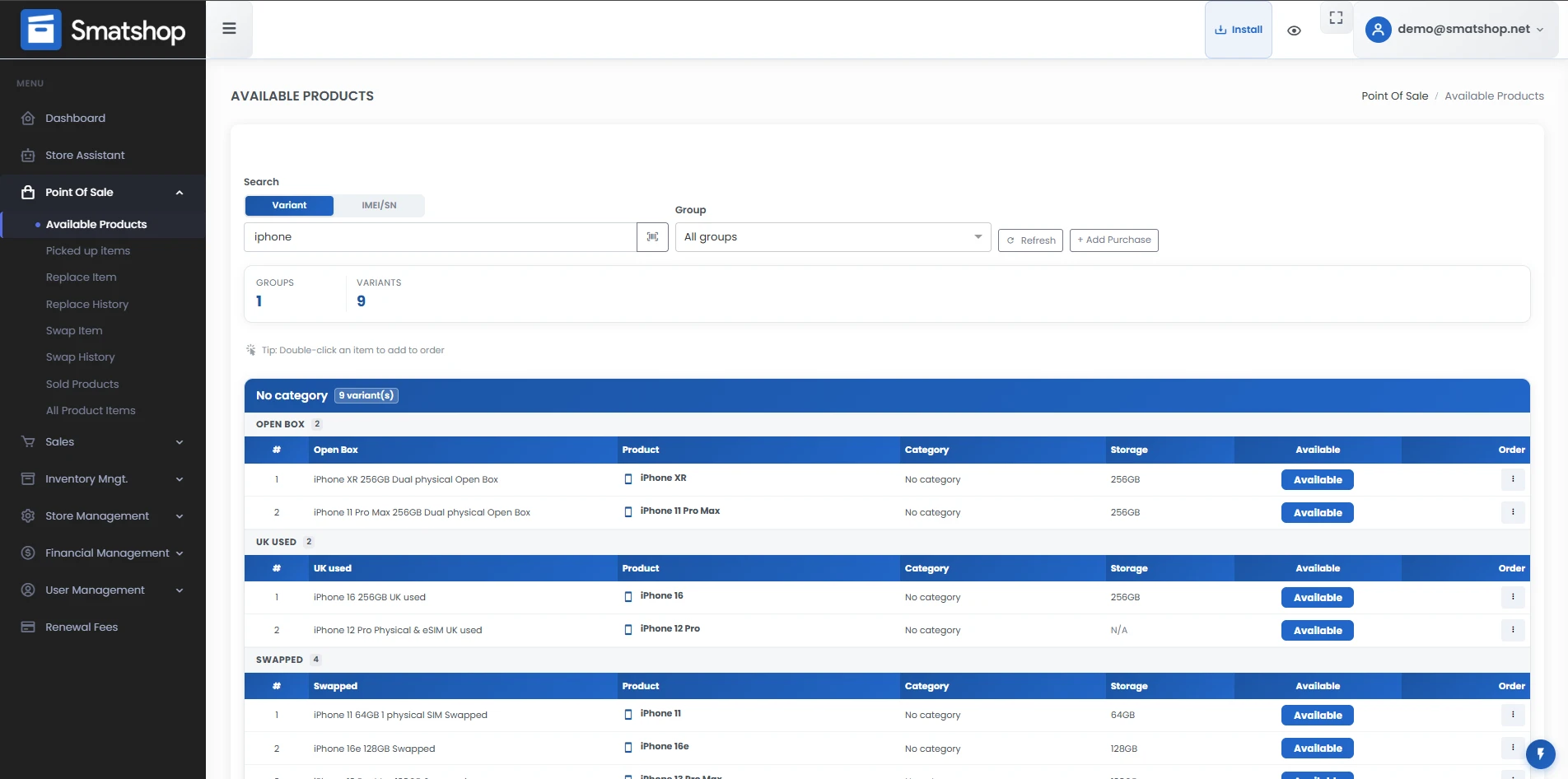Click the Install button
Image resolution: width=1568 pixels, height=779 pixels.
point(1238,30)
